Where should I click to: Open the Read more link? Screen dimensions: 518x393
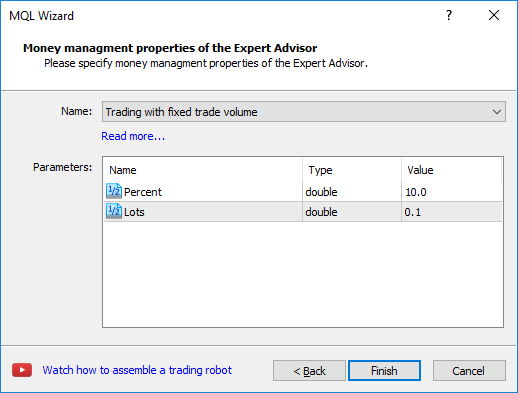click(x=133, y=136)
